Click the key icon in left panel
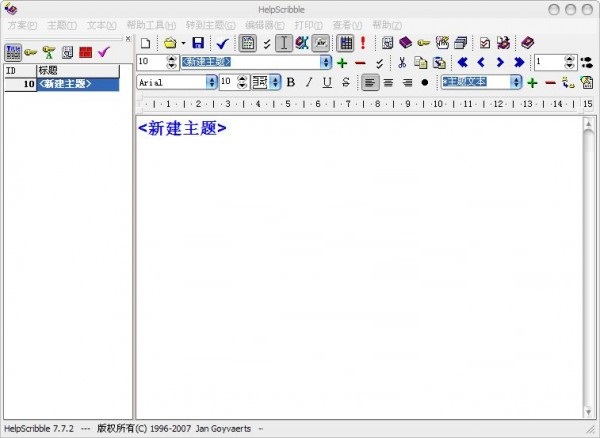The image size is (600, 438). coord(31,52)
